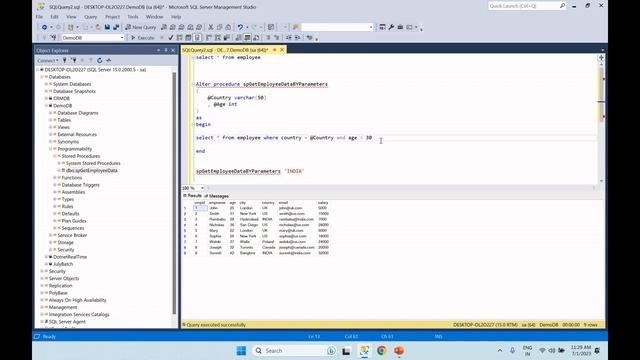Click the Toolbox icon in toolbar

(x=400, y=27)
